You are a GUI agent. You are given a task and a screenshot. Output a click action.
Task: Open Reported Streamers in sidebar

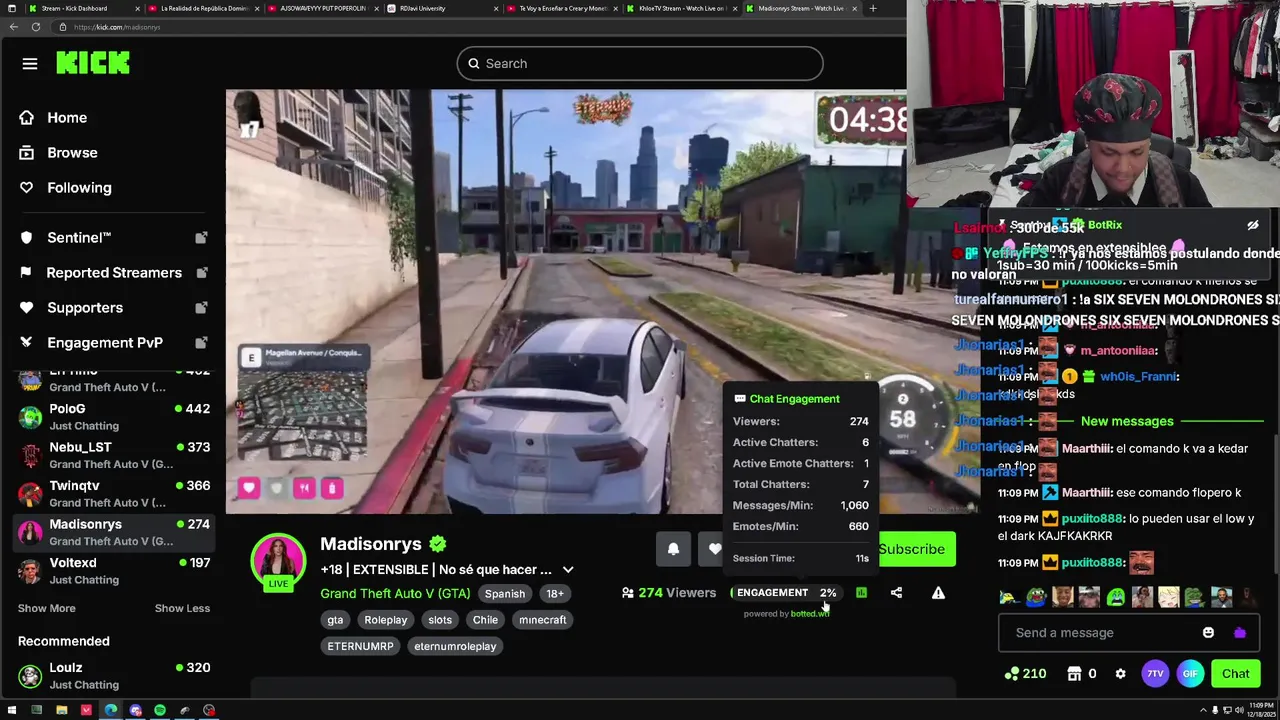pos(112,272)
